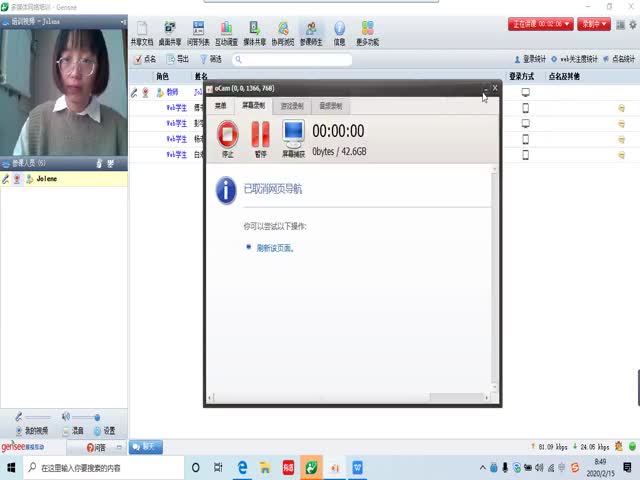Open the Windows Start menu

[x=11, y=468]
